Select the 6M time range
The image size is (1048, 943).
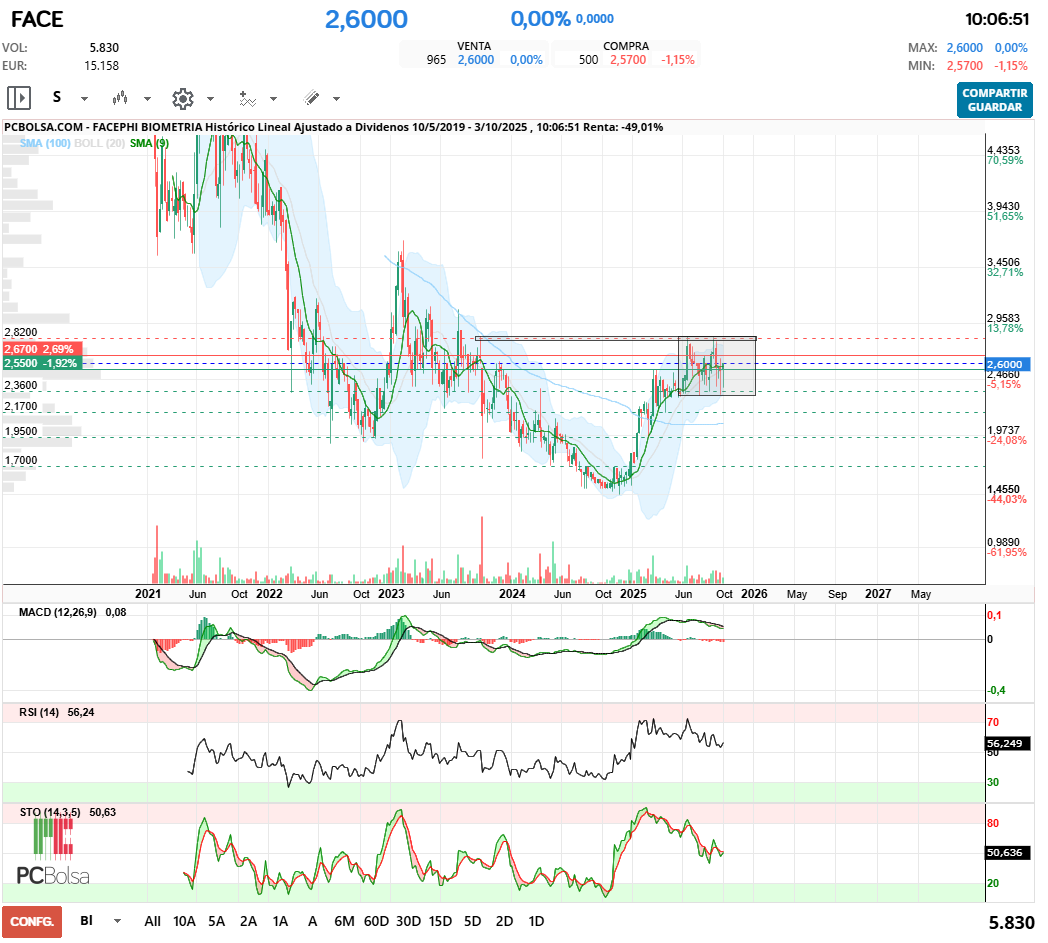coord(344,921)
